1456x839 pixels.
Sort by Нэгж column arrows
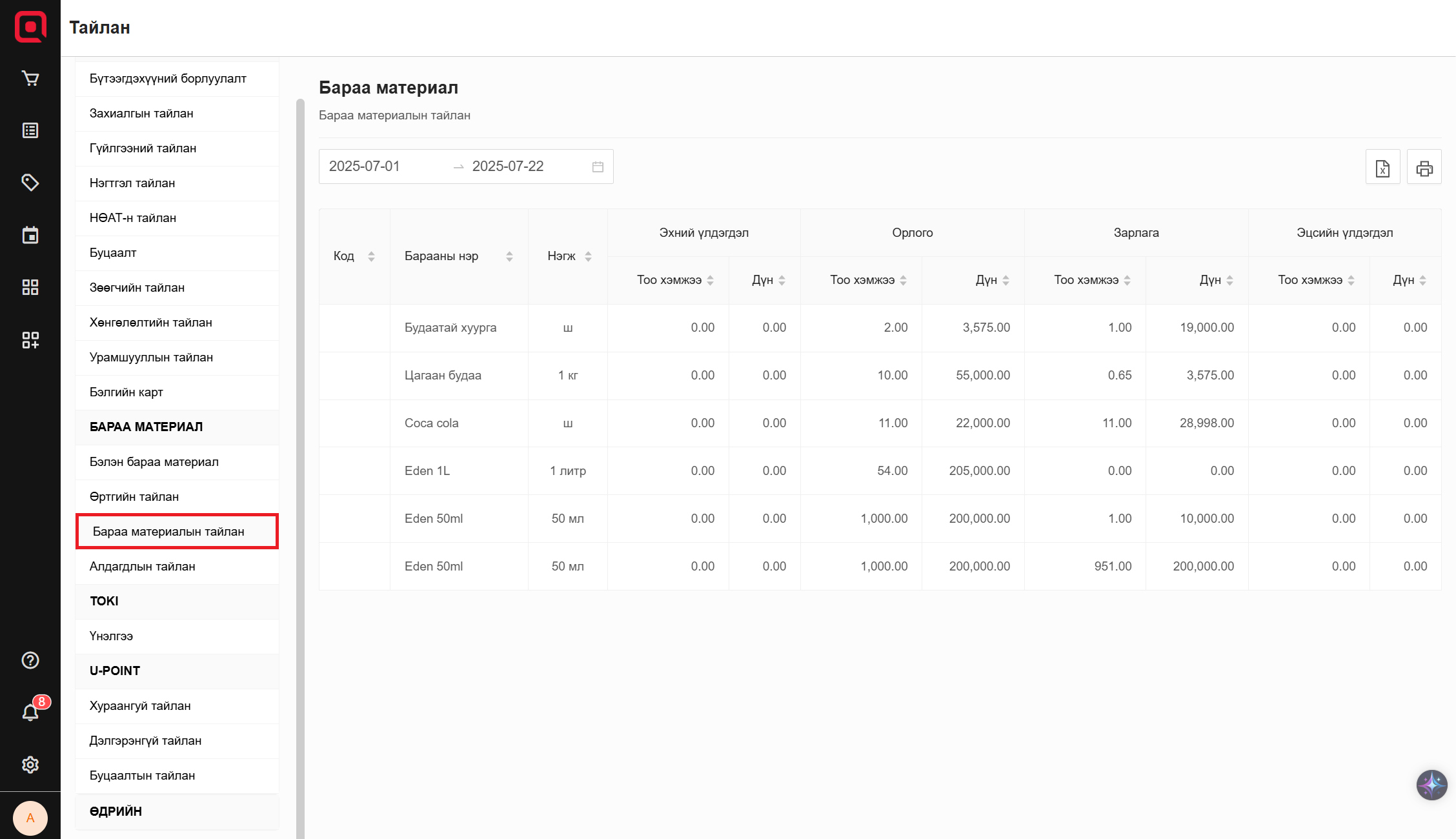pos(588,256)
